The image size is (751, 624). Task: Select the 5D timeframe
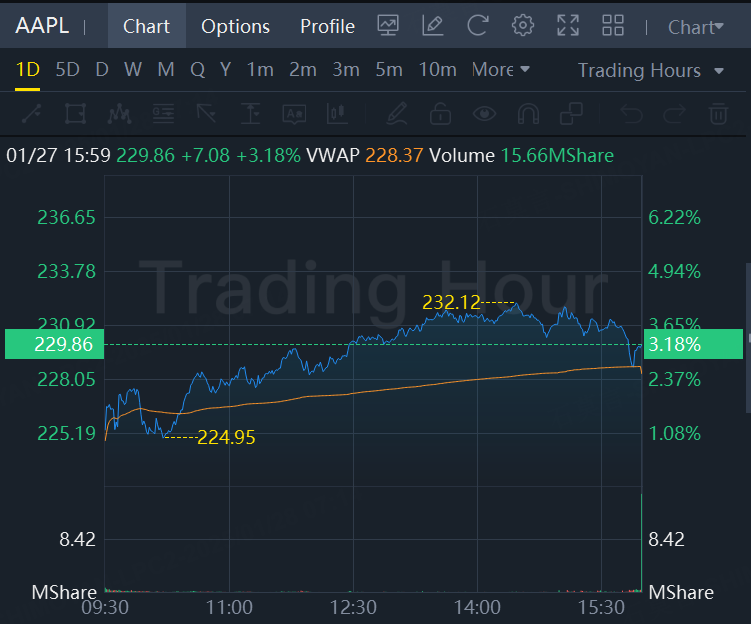coord(67,70)
